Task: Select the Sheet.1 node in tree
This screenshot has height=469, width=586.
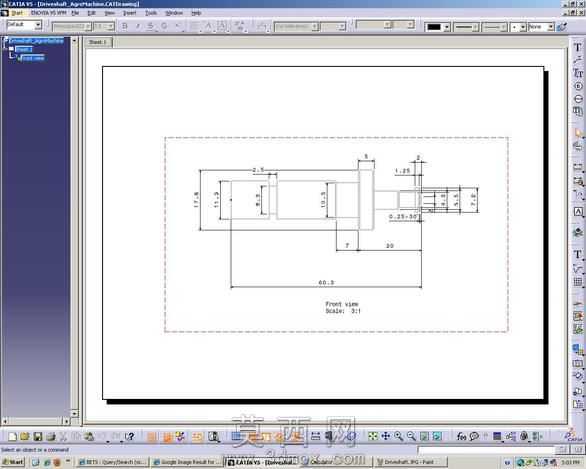Action: tap(24, 49)
